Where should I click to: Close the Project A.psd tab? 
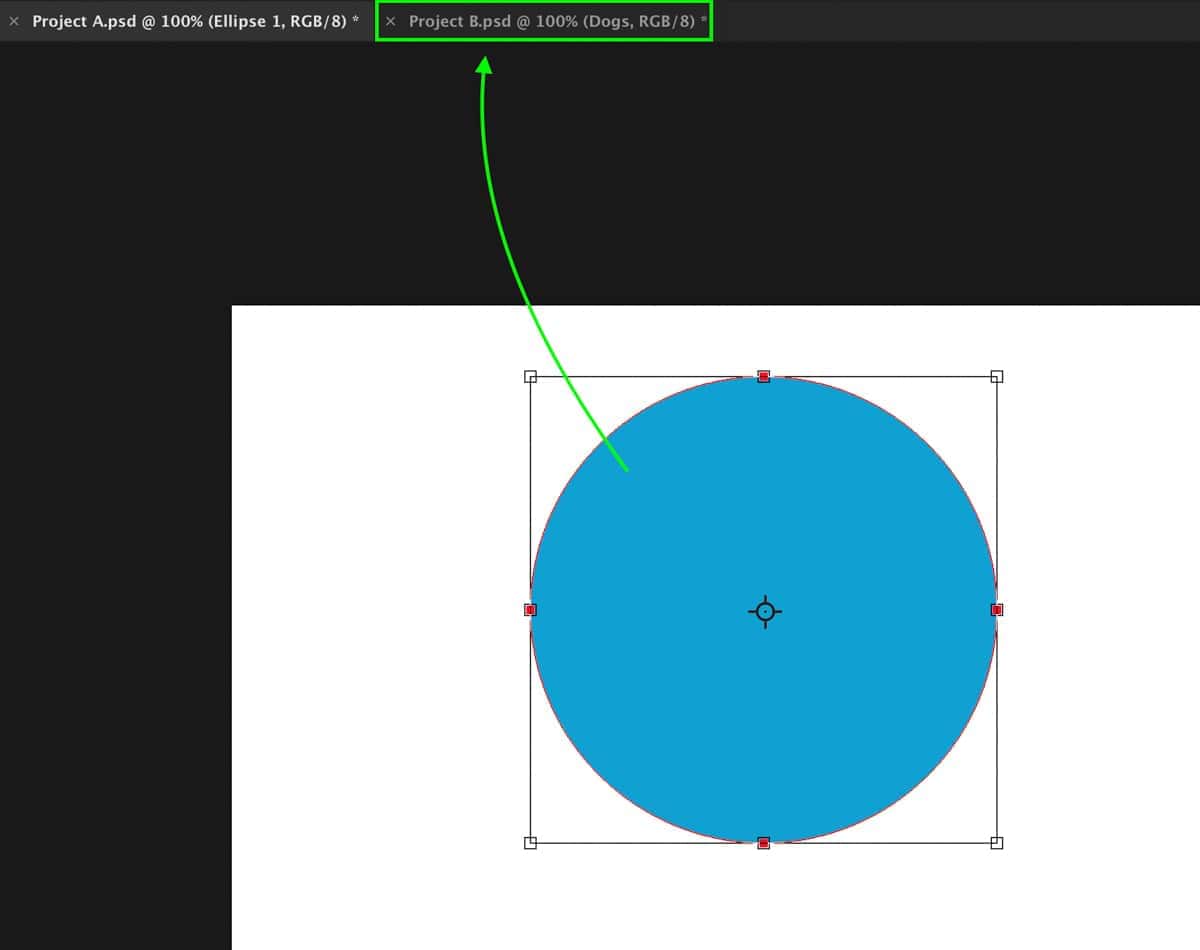(x=14, y=21)
